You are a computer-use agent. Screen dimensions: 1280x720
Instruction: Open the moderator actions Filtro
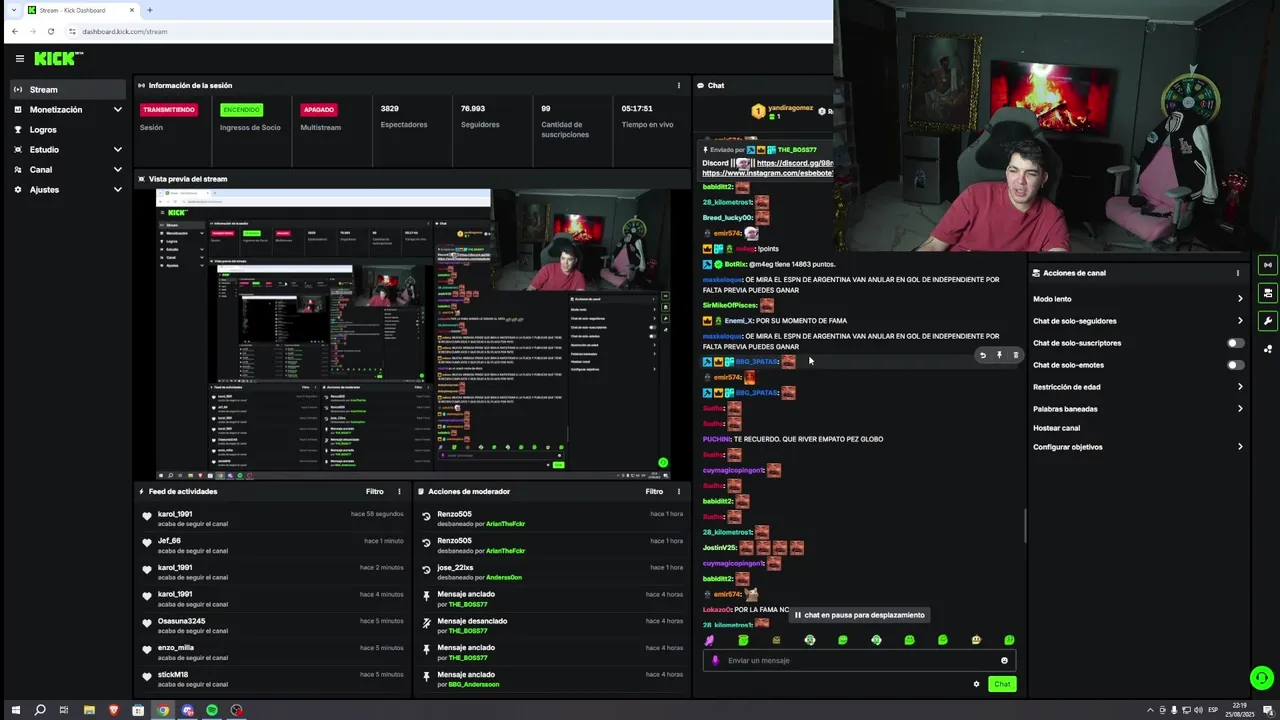tap(654, 492)
